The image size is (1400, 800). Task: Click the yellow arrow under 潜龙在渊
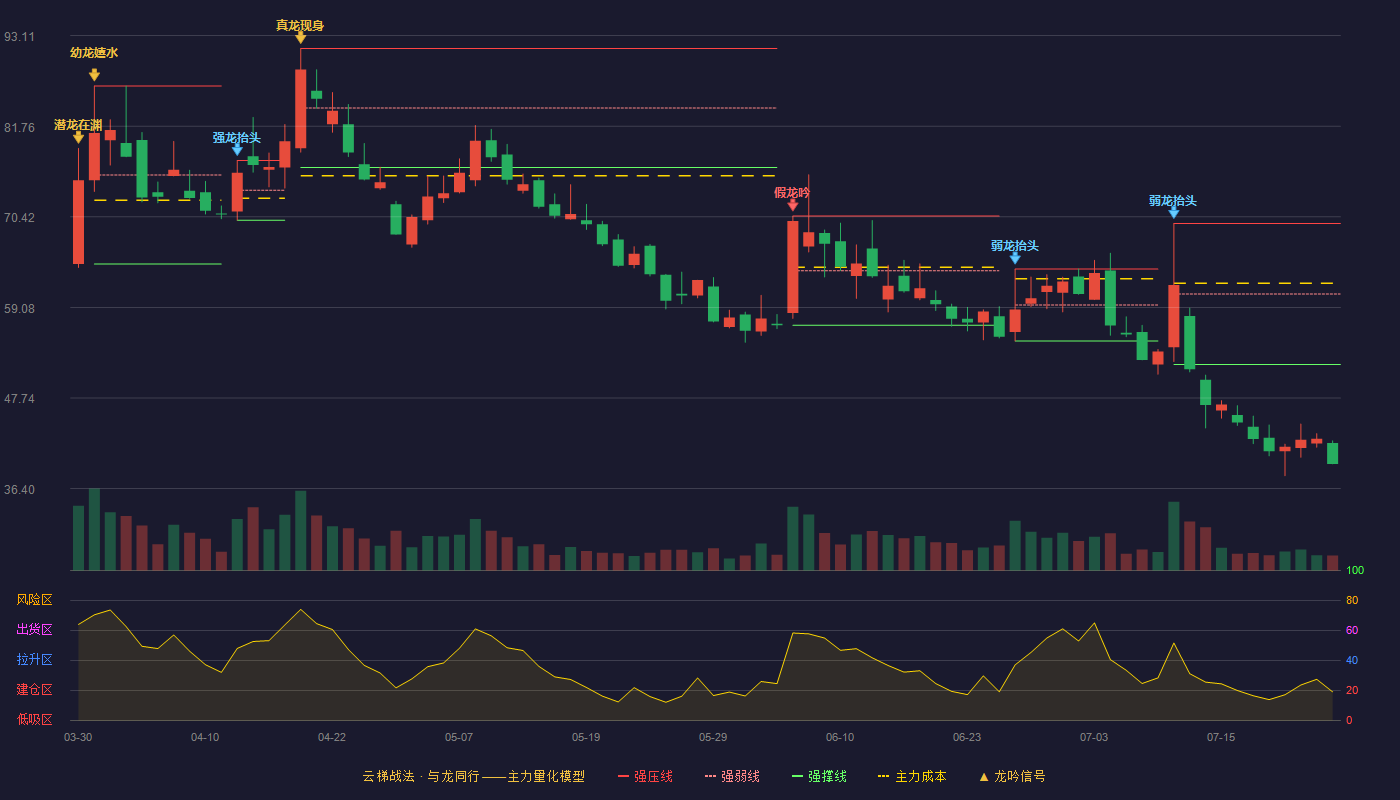coord(78,138)
